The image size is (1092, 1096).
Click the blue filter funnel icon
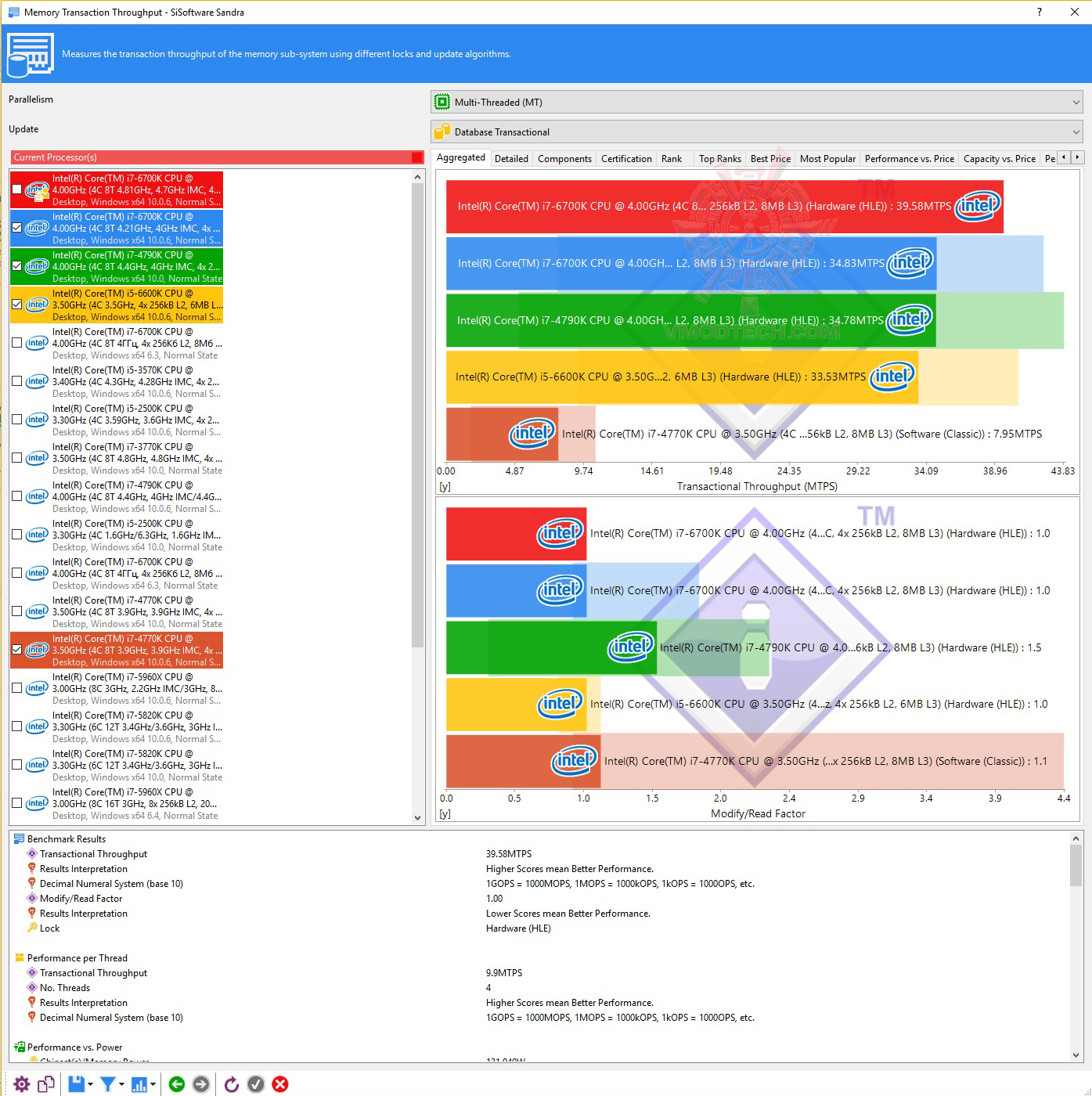(x=108, y=1083)
